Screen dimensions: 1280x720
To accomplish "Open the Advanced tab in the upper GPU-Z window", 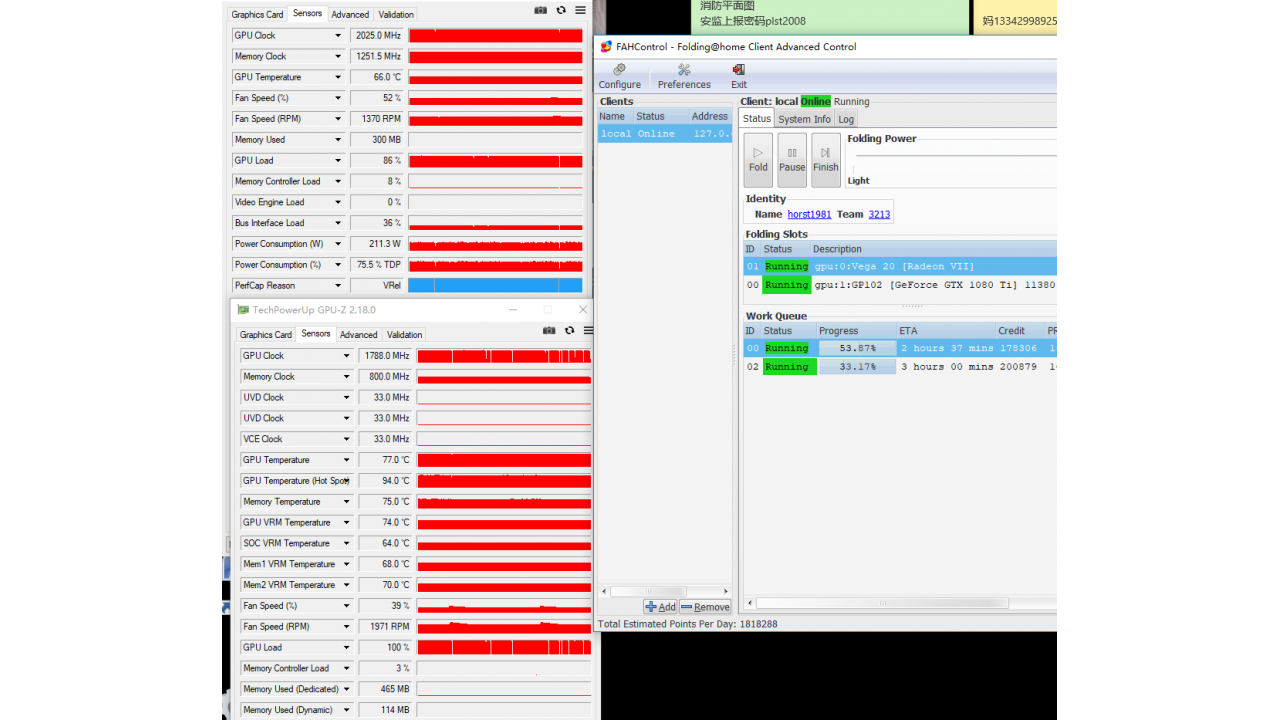I will pos(350,15).
